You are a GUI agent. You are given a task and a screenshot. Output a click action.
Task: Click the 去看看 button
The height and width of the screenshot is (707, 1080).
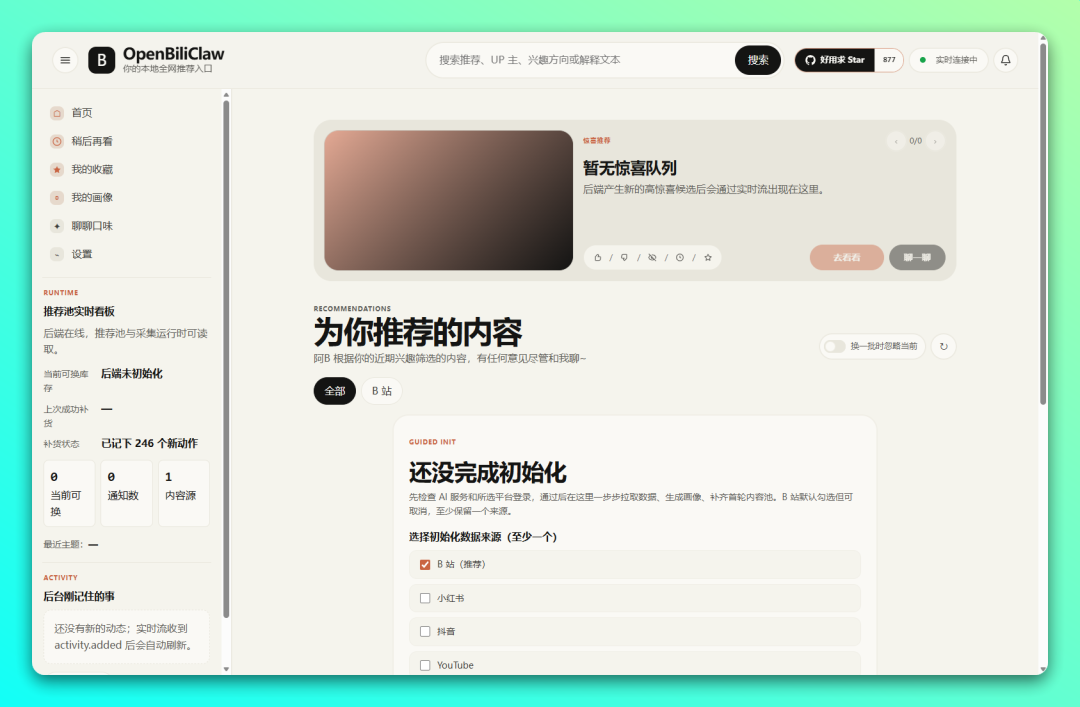(847, 257)
